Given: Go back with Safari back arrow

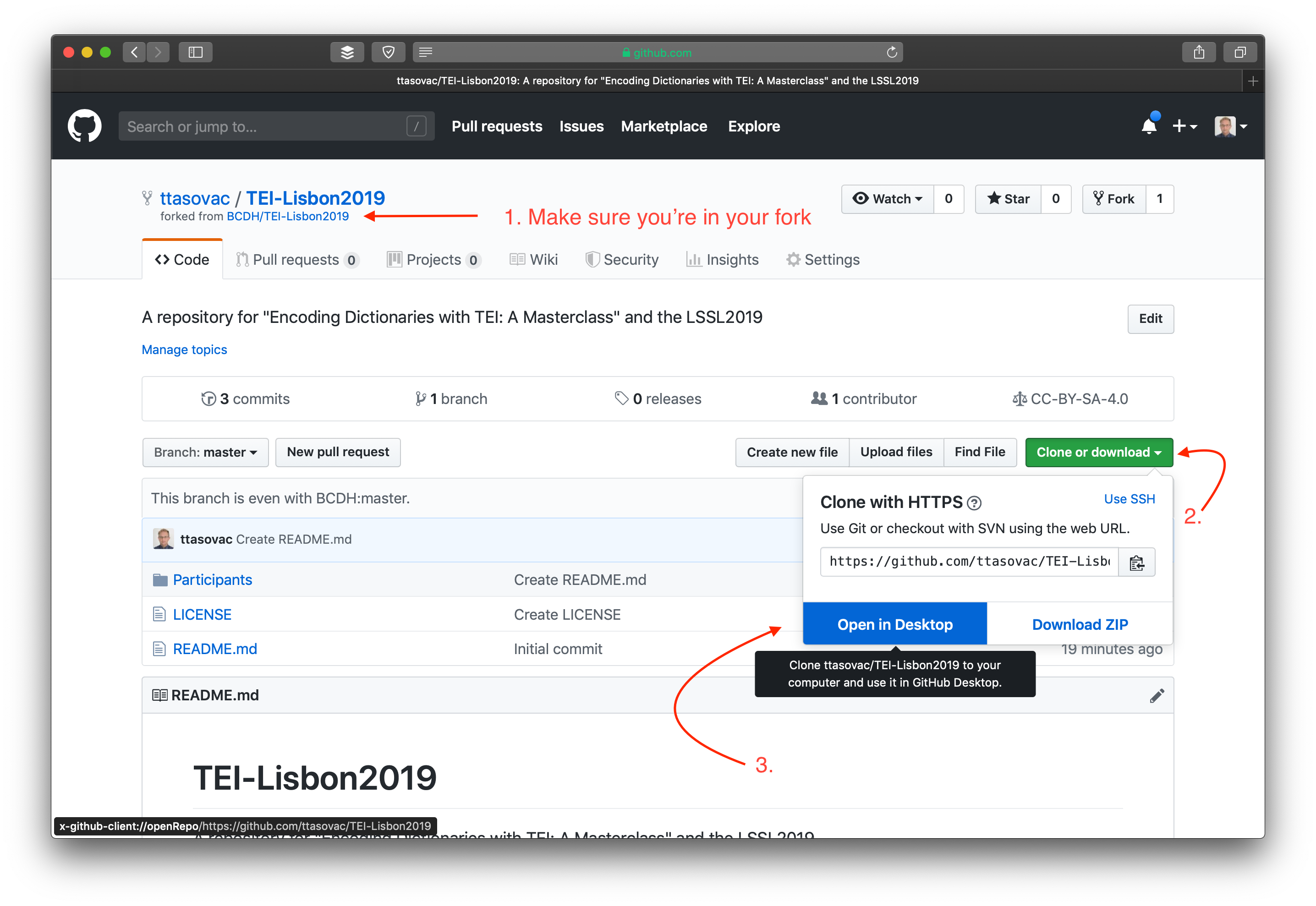Looking at the screenshot, I should pyautogui.click(x=134, y=52).
